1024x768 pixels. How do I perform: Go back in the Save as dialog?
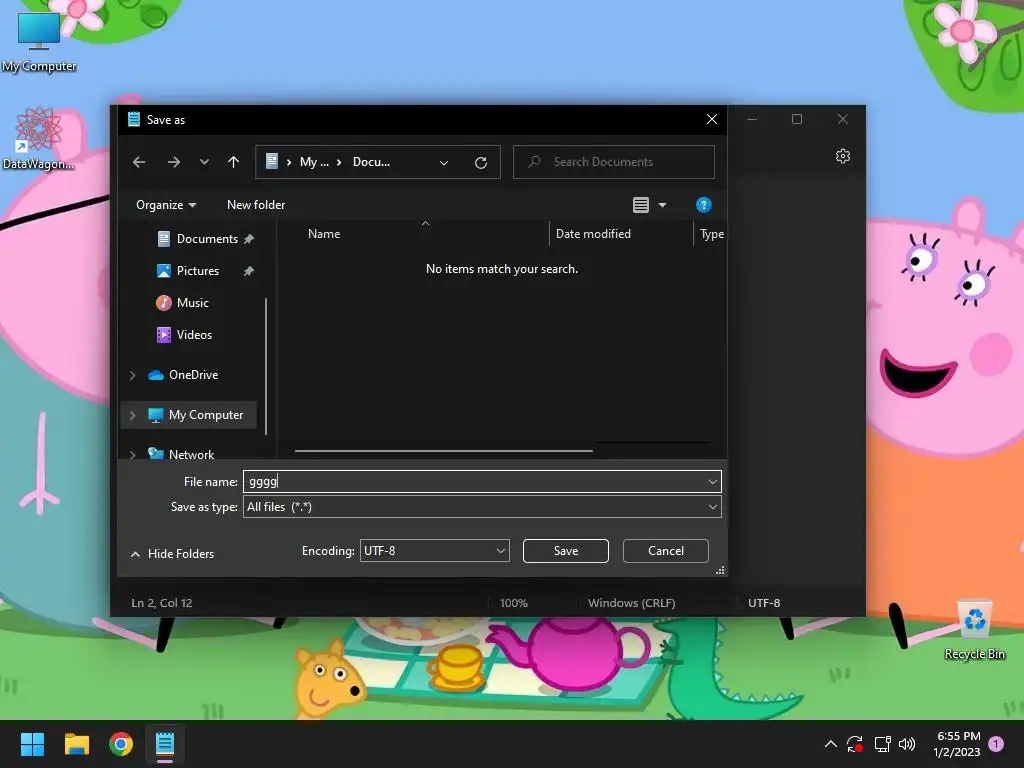138,162
